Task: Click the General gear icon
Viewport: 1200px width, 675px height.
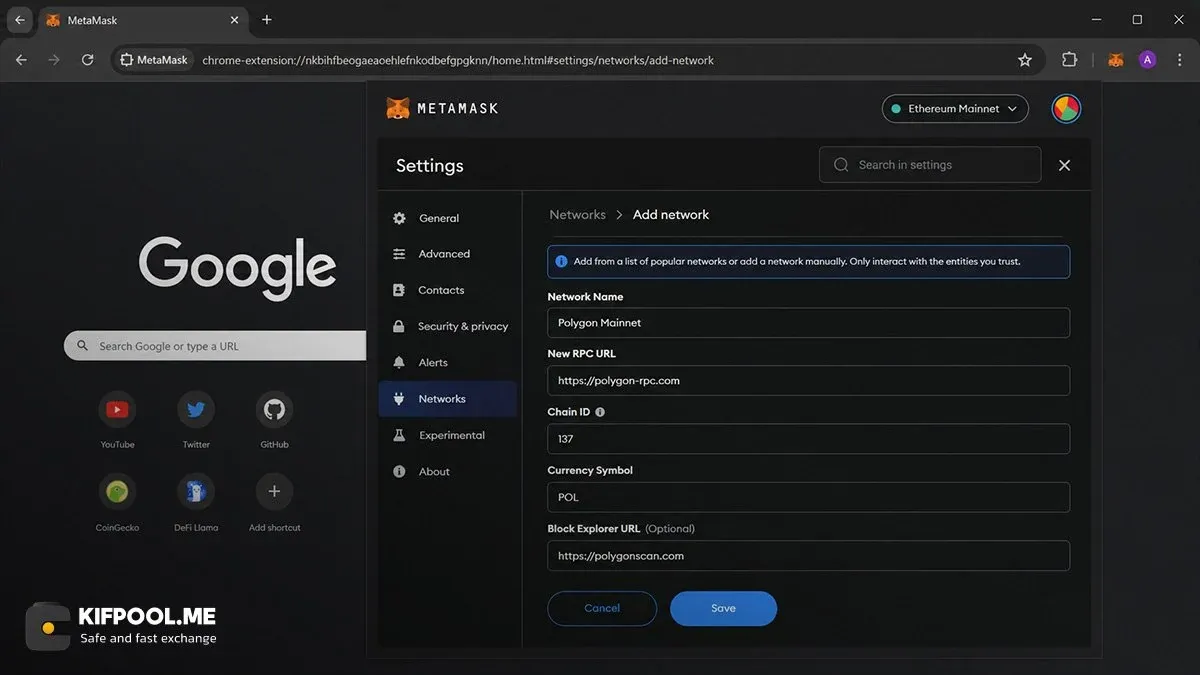Action: click(x=399, y=218)
